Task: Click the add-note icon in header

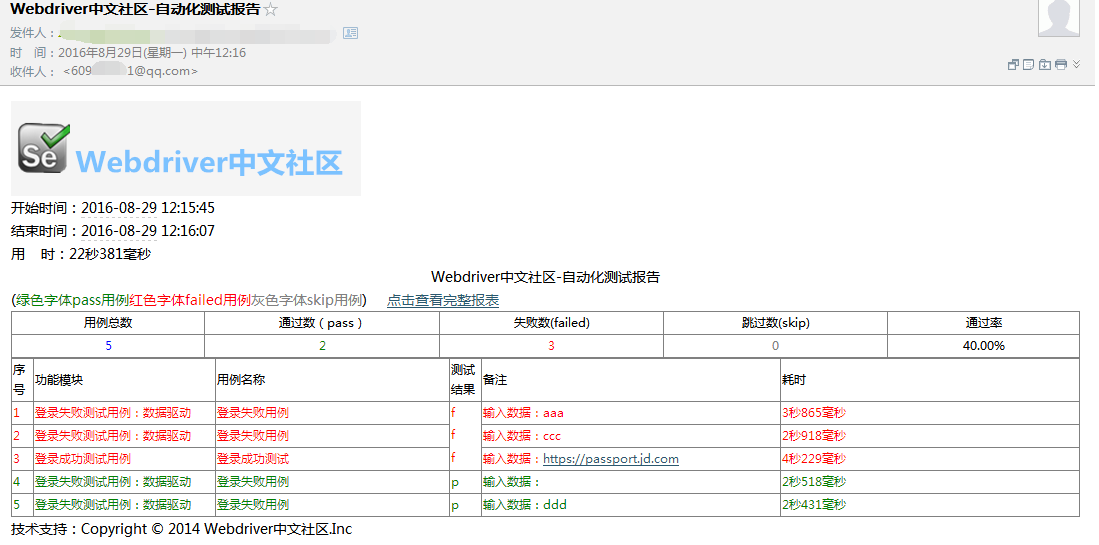Action: [x=1028, y=64]
